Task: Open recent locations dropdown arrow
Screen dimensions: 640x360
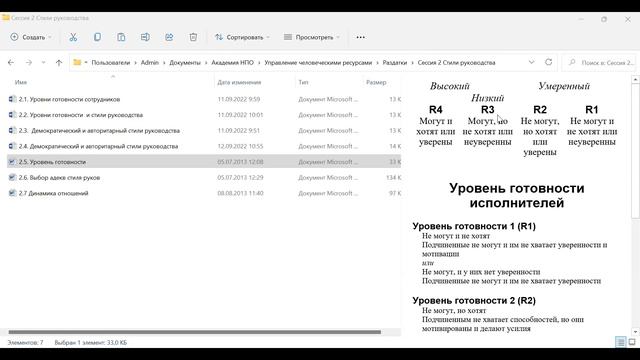Action: coord(43,62)
